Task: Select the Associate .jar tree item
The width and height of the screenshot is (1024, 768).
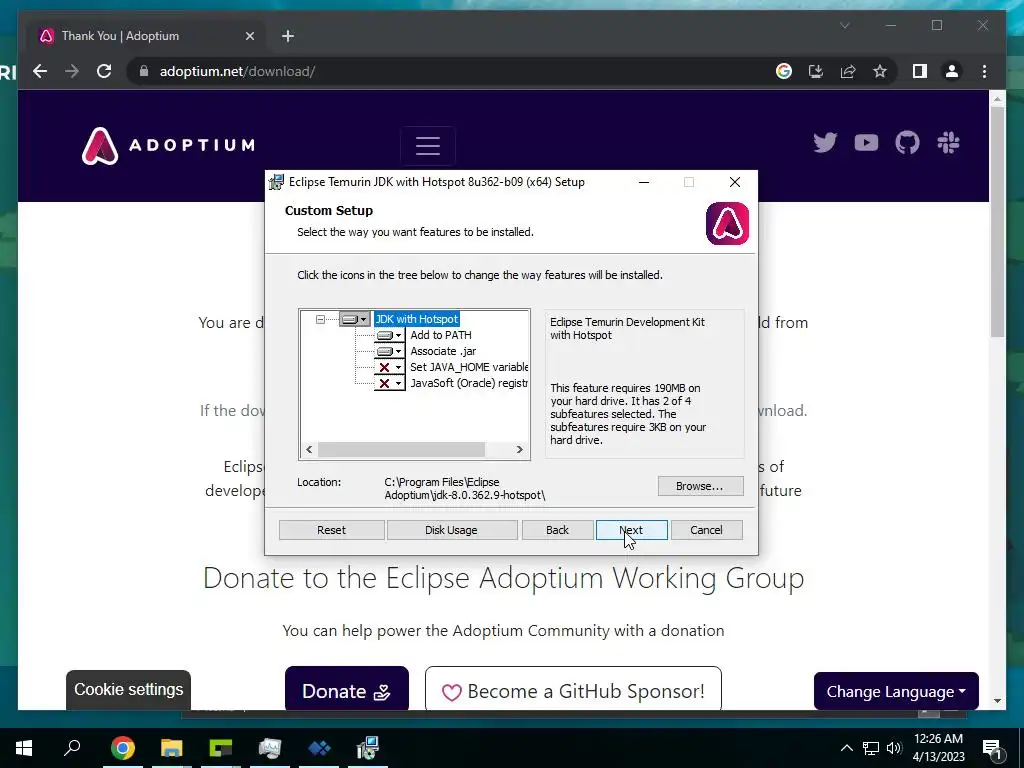Action: (443, 351)
